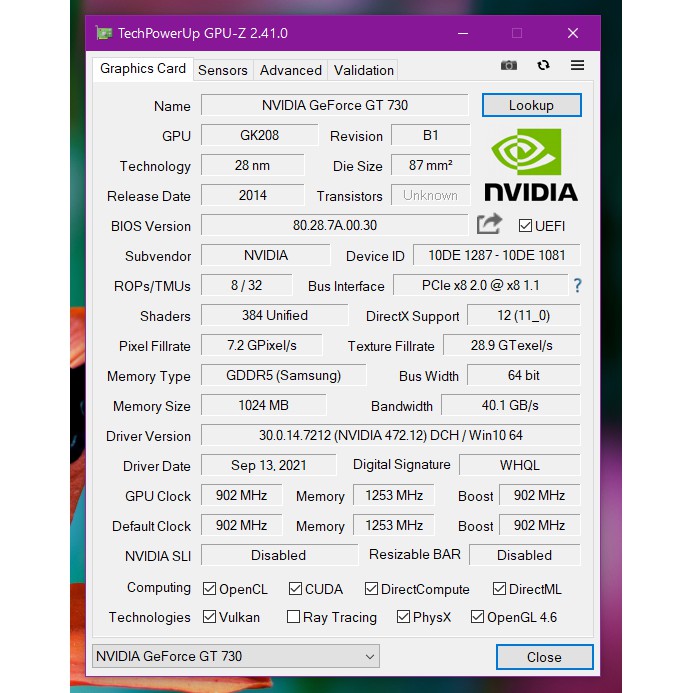Click the Close button at bottom
Screen dimensions: 693x693
pos(544,657)
